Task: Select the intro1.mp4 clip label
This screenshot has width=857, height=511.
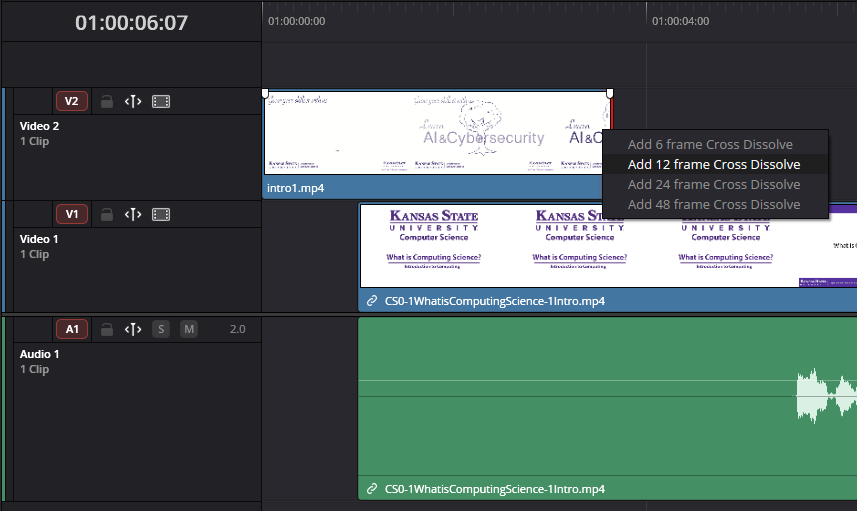Action: point(296,188)
